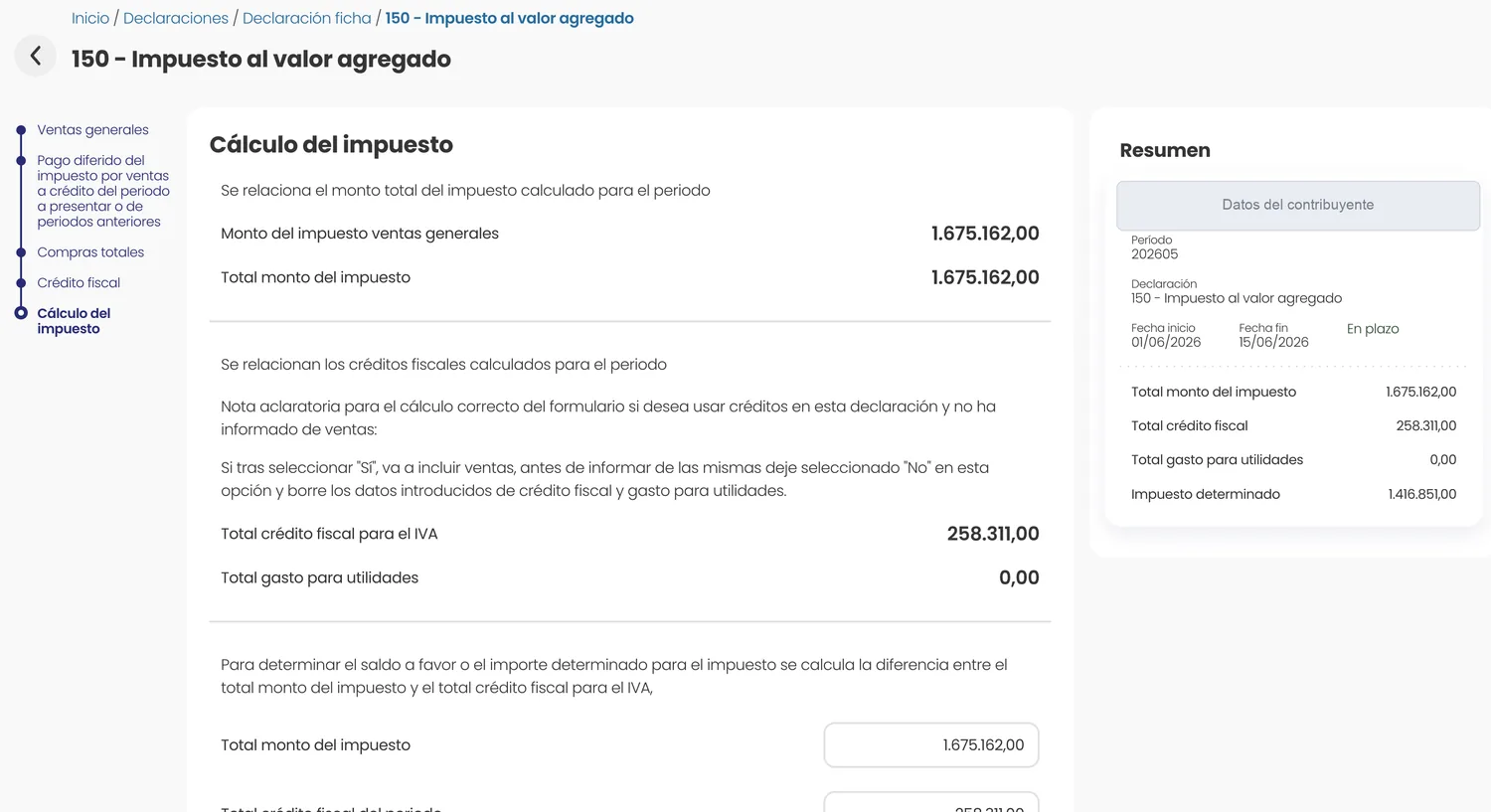Click Compras totales step dot
The height and width of the screenshot is (812, 1491).
tap(21, 252)
